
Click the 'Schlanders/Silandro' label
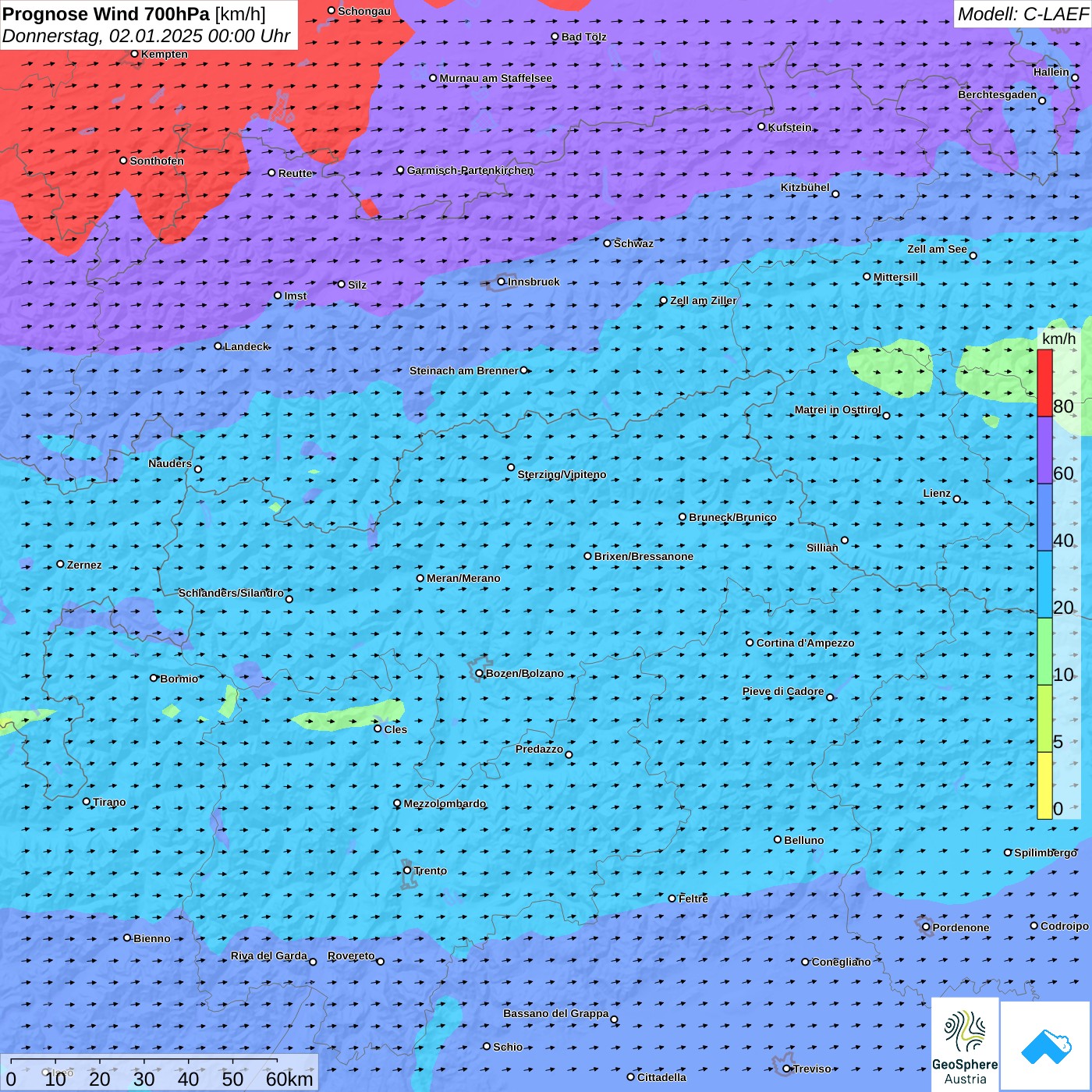pos(231,593)
